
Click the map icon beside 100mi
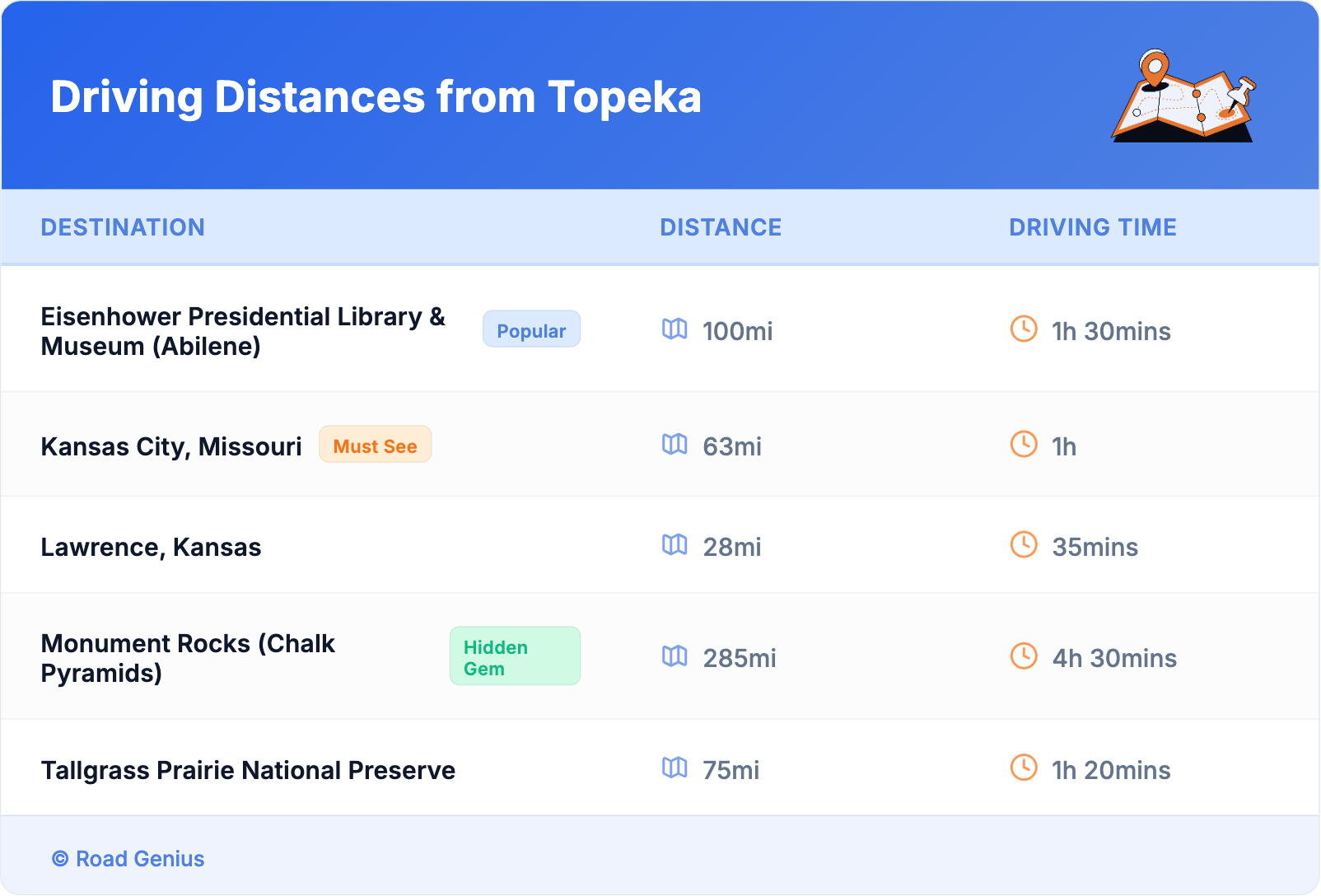[x=675, y=329]
